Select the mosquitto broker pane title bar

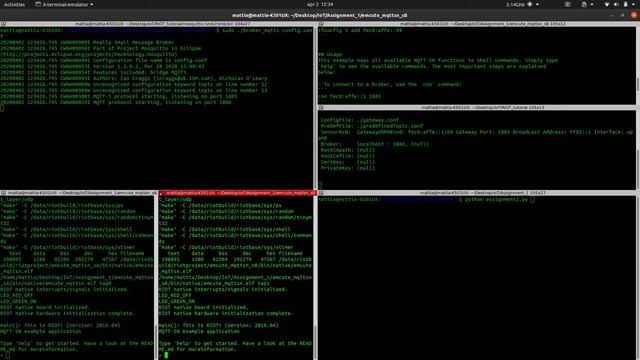click(157, 24)
